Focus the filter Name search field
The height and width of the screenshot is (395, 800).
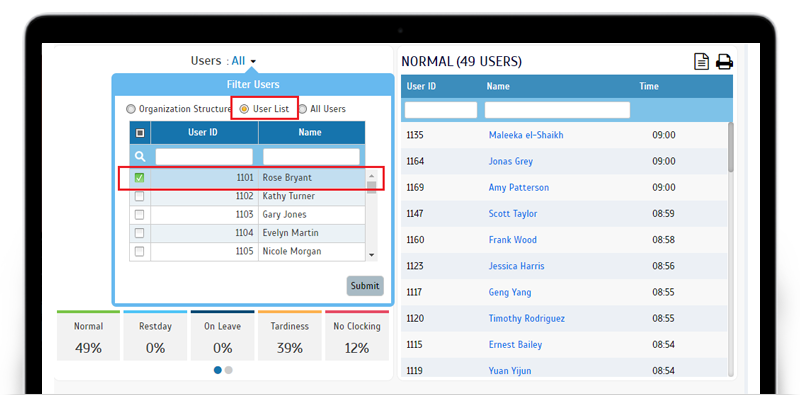click(x=311, y=156)
